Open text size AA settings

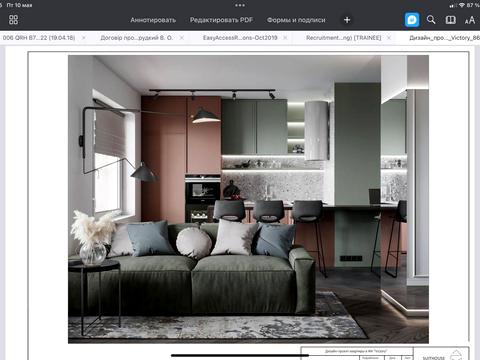[470, 20]
